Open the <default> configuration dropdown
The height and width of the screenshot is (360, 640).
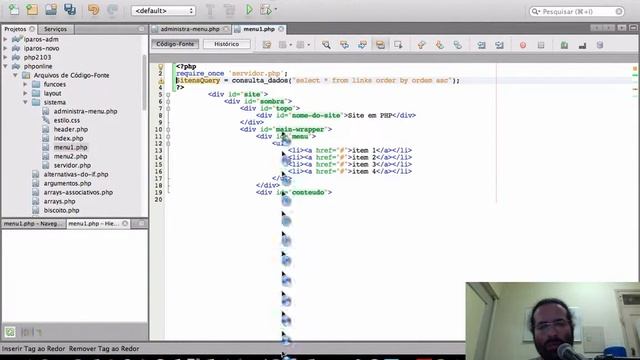[x=163, y=11]
